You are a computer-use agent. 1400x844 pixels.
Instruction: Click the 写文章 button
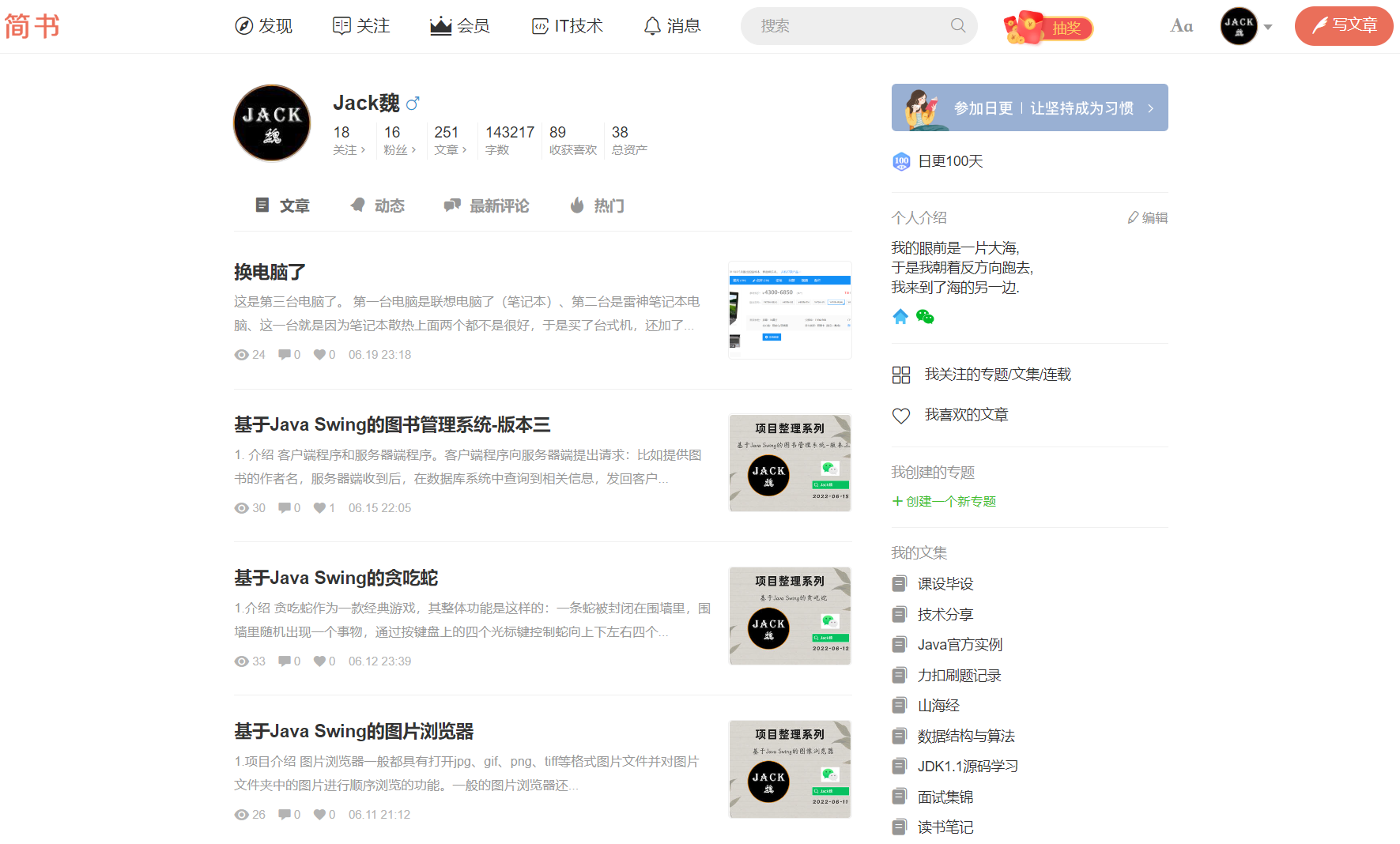pos(1344,25)
